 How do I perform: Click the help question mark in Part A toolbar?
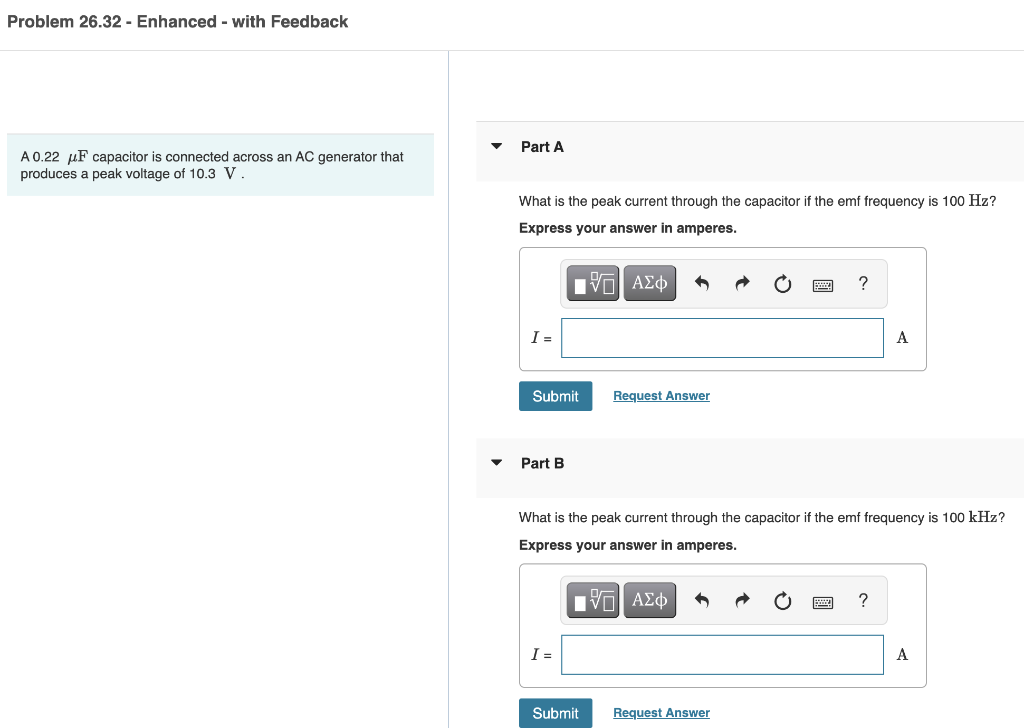(x=862, y=283)
